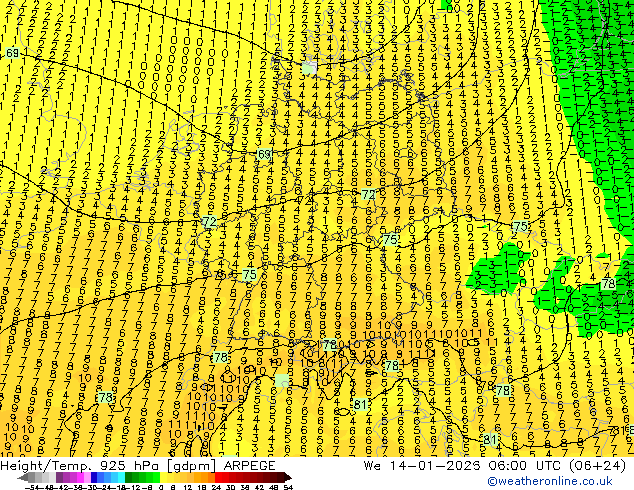Click the '78' contour label inside green area
This screenshot has height=490, width=634.
[608, 284]
